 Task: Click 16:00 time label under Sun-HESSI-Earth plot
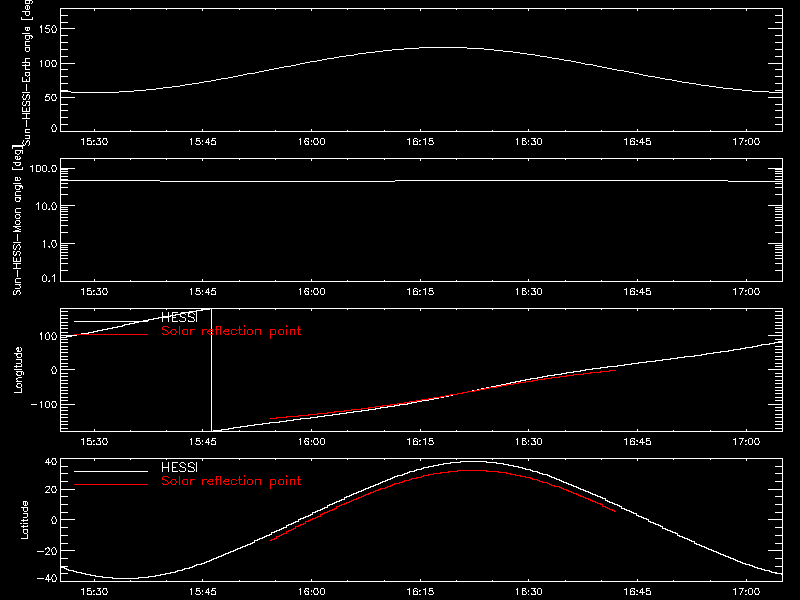312,142
